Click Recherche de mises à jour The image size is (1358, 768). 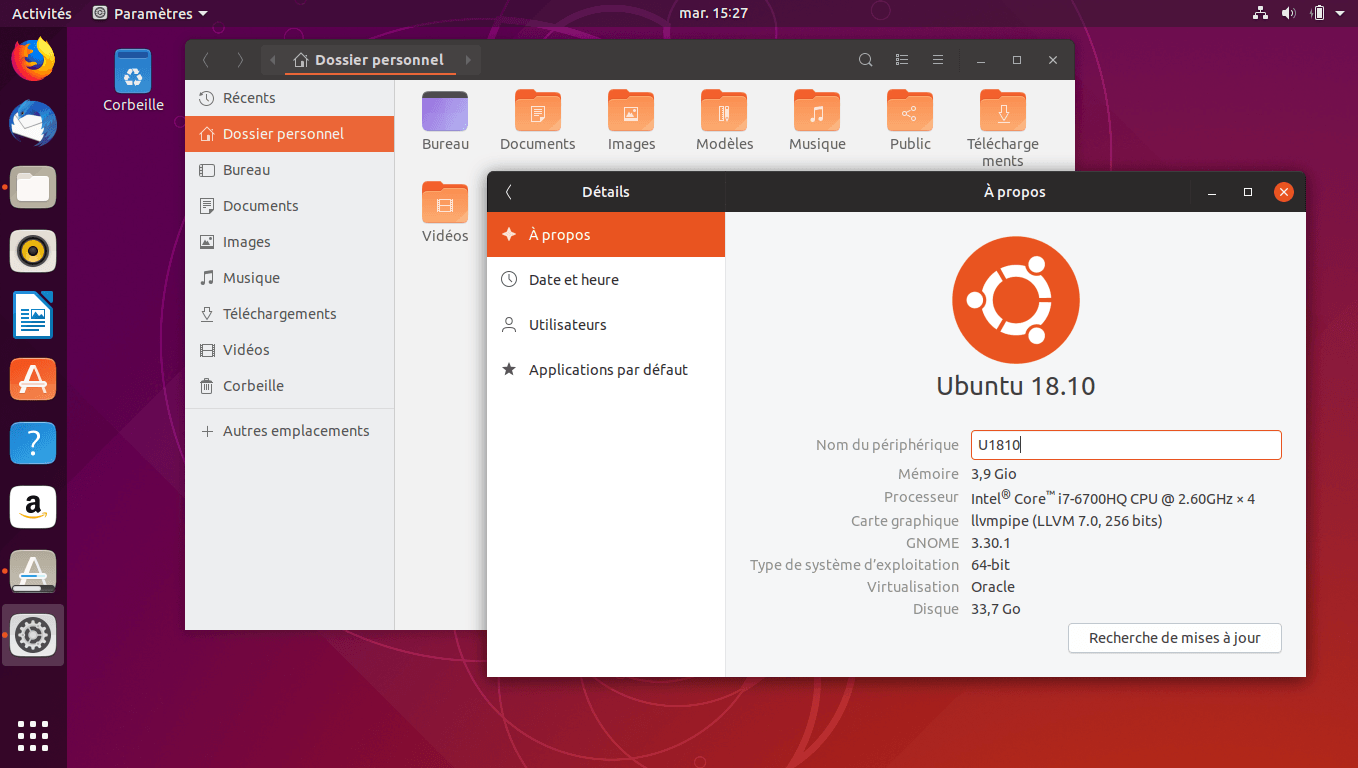[x=1174, y=638]
